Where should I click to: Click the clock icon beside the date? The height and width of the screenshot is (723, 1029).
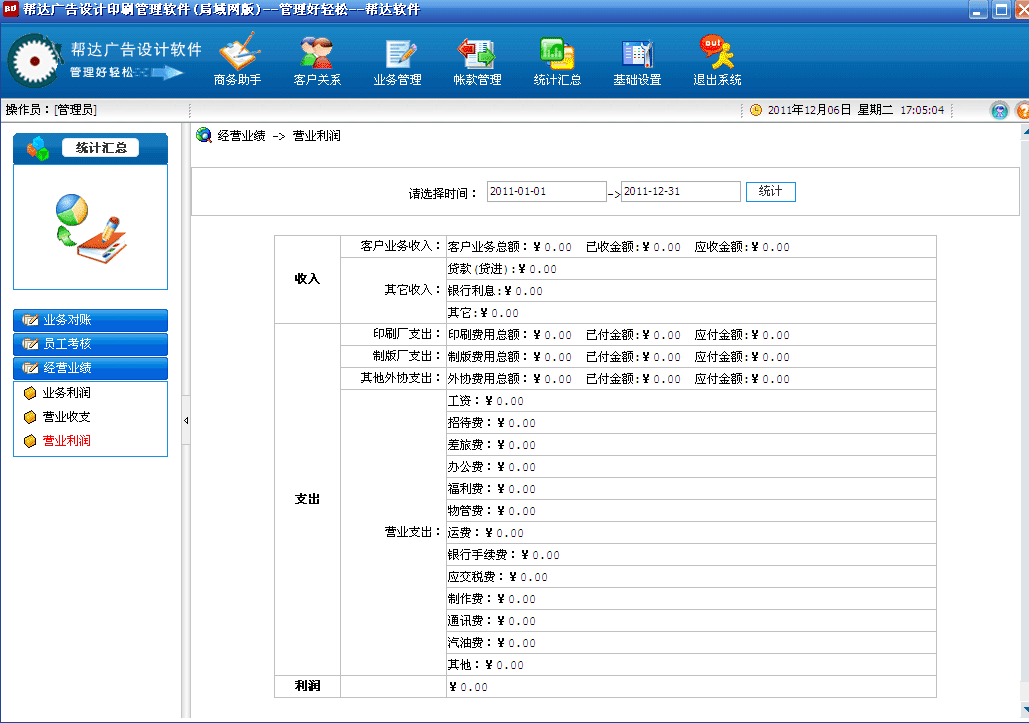point(756,110)
